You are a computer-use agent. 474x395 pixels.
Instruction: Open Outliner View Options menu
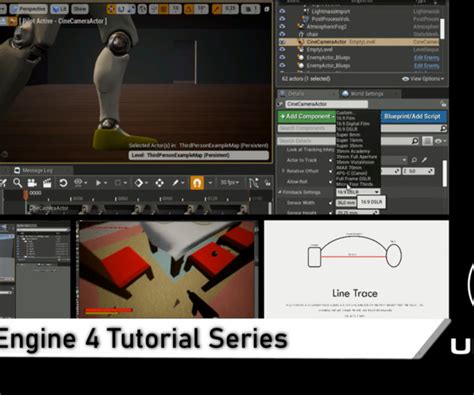(x=423, y=79)
